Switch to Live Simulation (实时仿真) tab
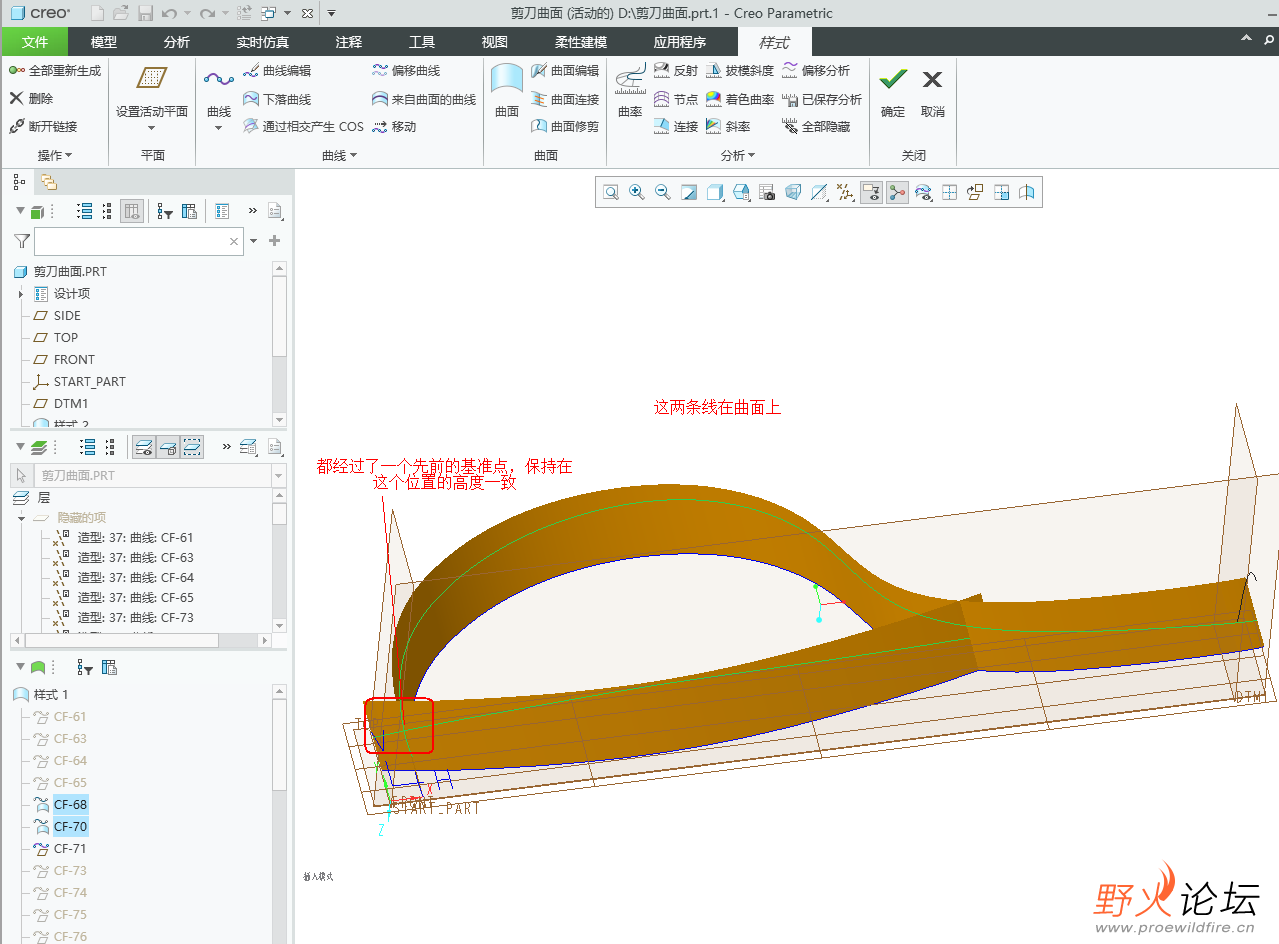Image resolution: width=1279 pixels, height=944 pixels. [263, 42]
